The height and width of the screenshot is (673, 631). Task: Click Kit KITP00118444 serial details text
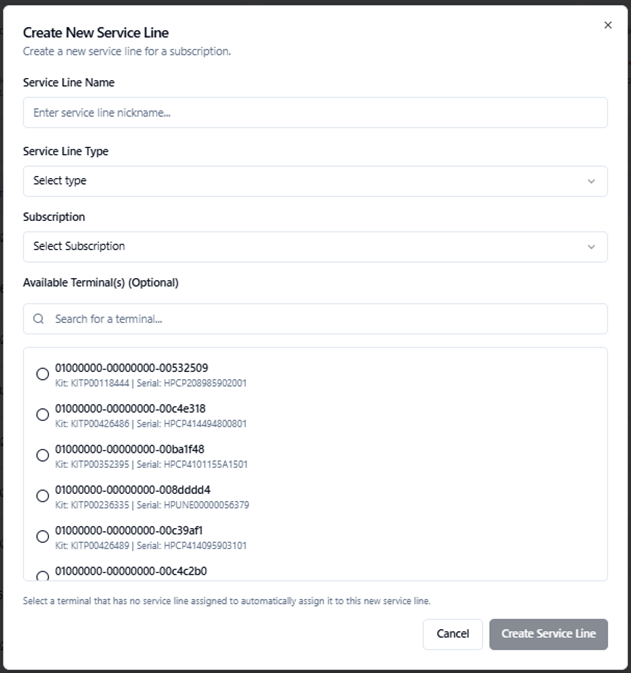click(x=151, y=383)
